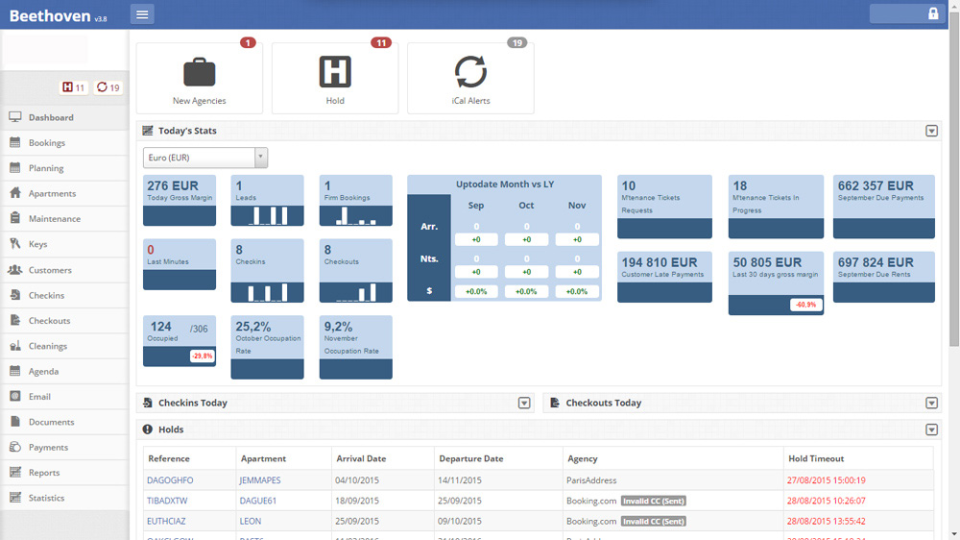
Task: Open the 8 Checkins stat tile
Action: coord(267,271)
